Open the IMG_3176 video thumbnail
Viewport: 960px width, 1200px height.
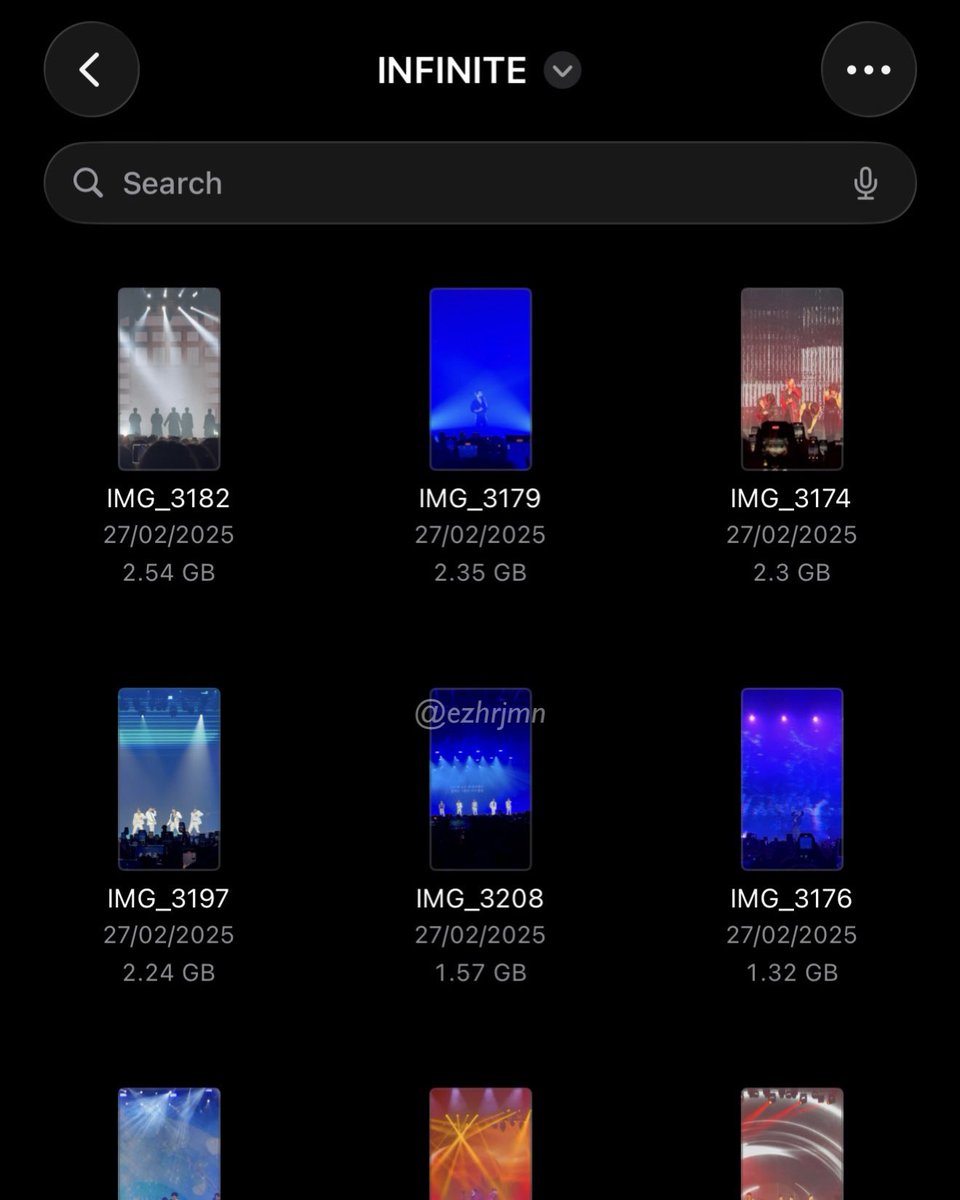(x=792, y=779)
